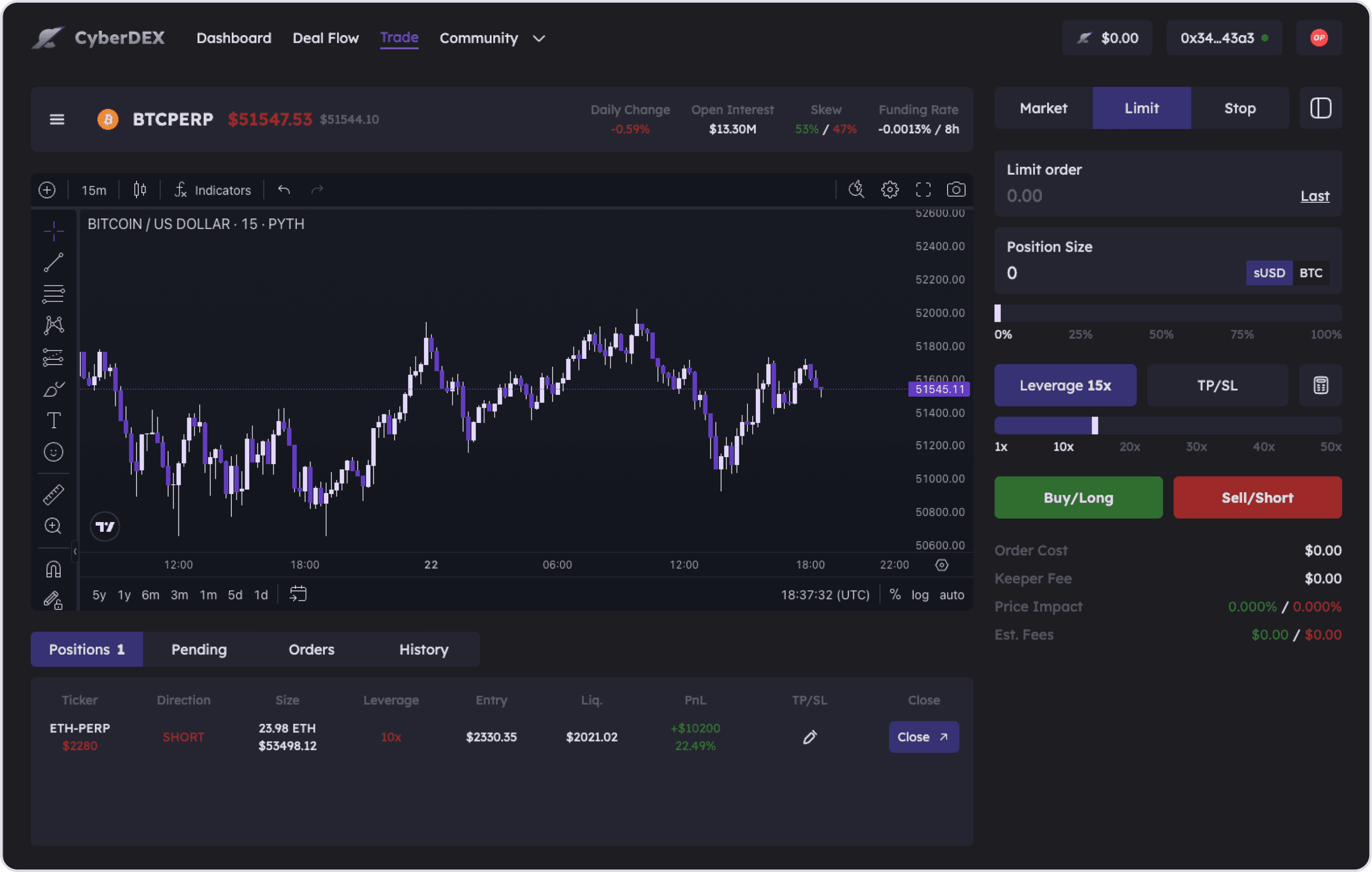1372x872 pixels.
Task: Select the crosshair cursor tool
Action: click(x=53, y=230)
